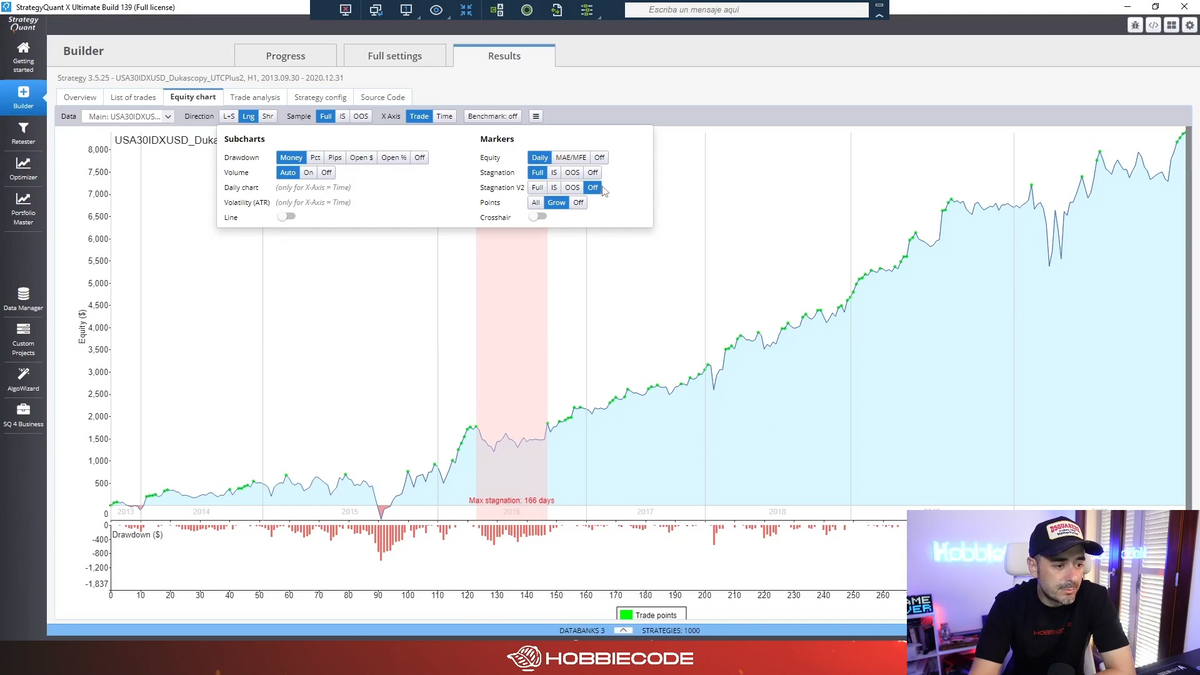Click the eye view icon in remote toolbar
The height and width of the screenshot is (675, 1200).
click(436, 10)
